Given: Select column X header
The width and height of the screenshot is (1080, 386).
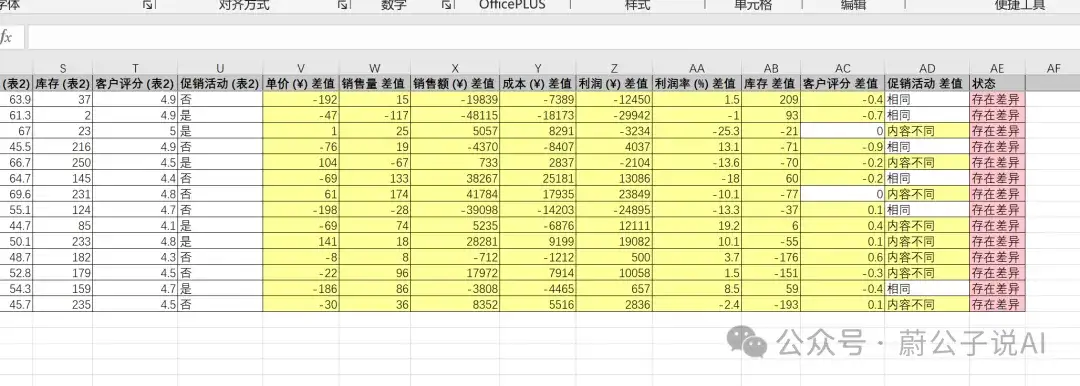Looking at the screenshot, I should 455,68.
